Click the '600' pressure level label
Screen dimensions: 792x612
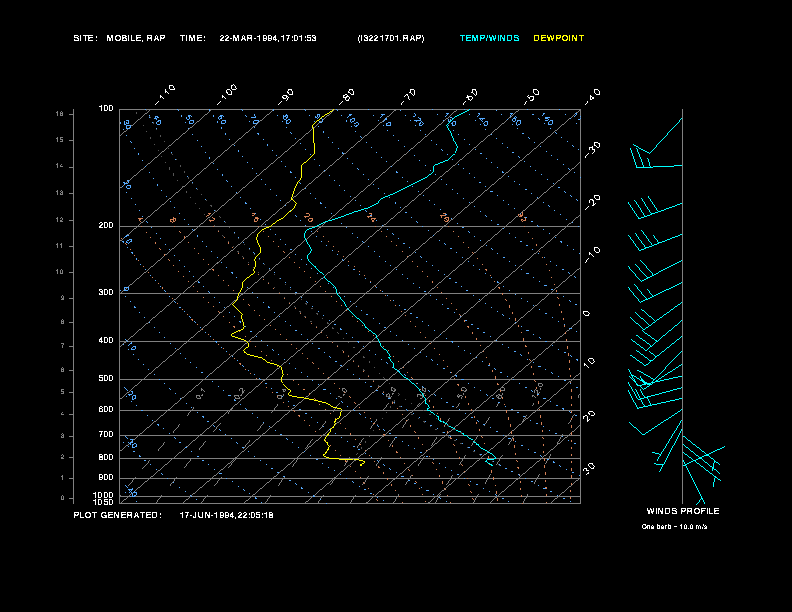pos(106,410)
